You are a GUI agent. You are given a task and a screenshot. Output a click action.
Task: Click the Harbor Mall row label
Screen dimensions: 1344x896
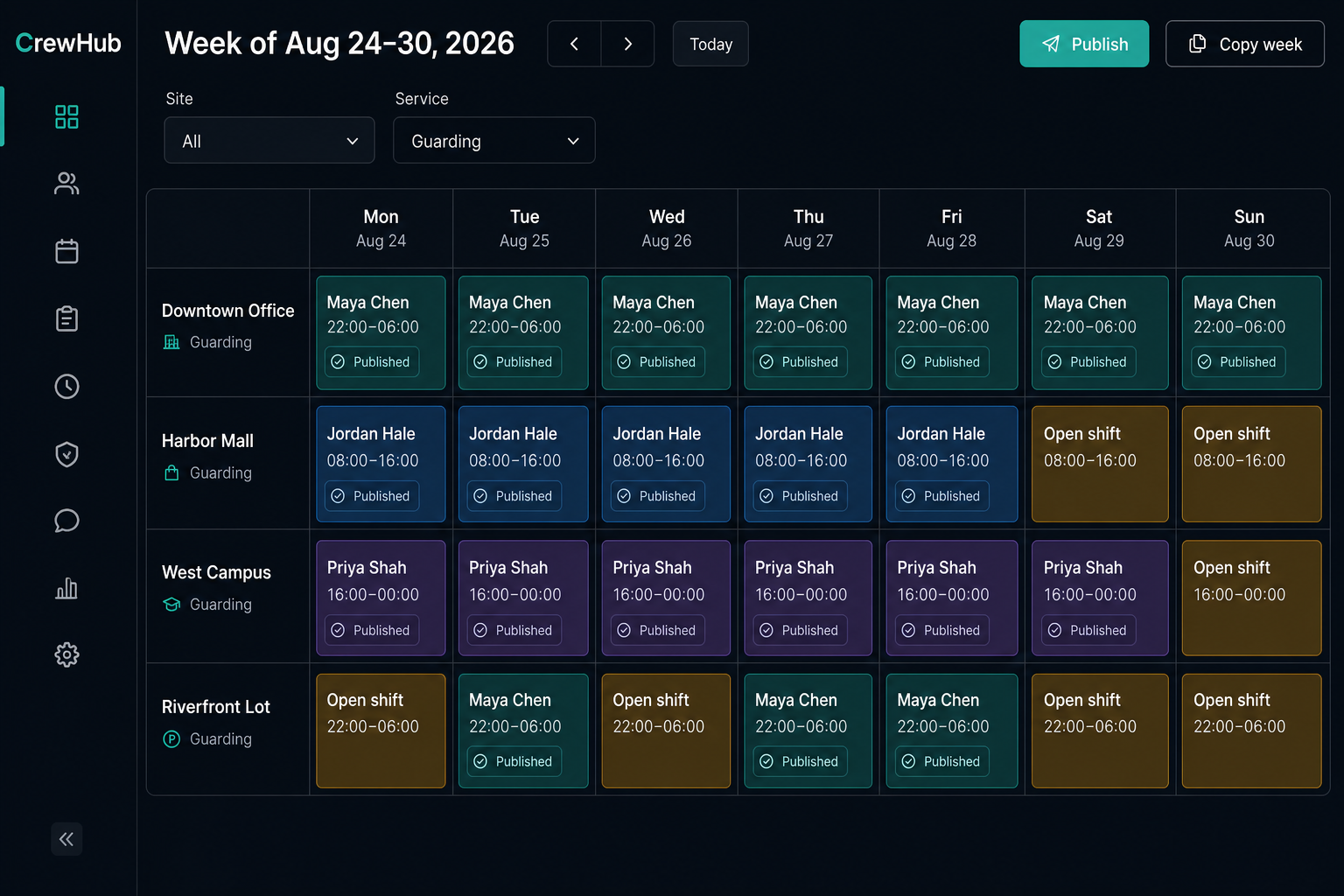point(207,441)
